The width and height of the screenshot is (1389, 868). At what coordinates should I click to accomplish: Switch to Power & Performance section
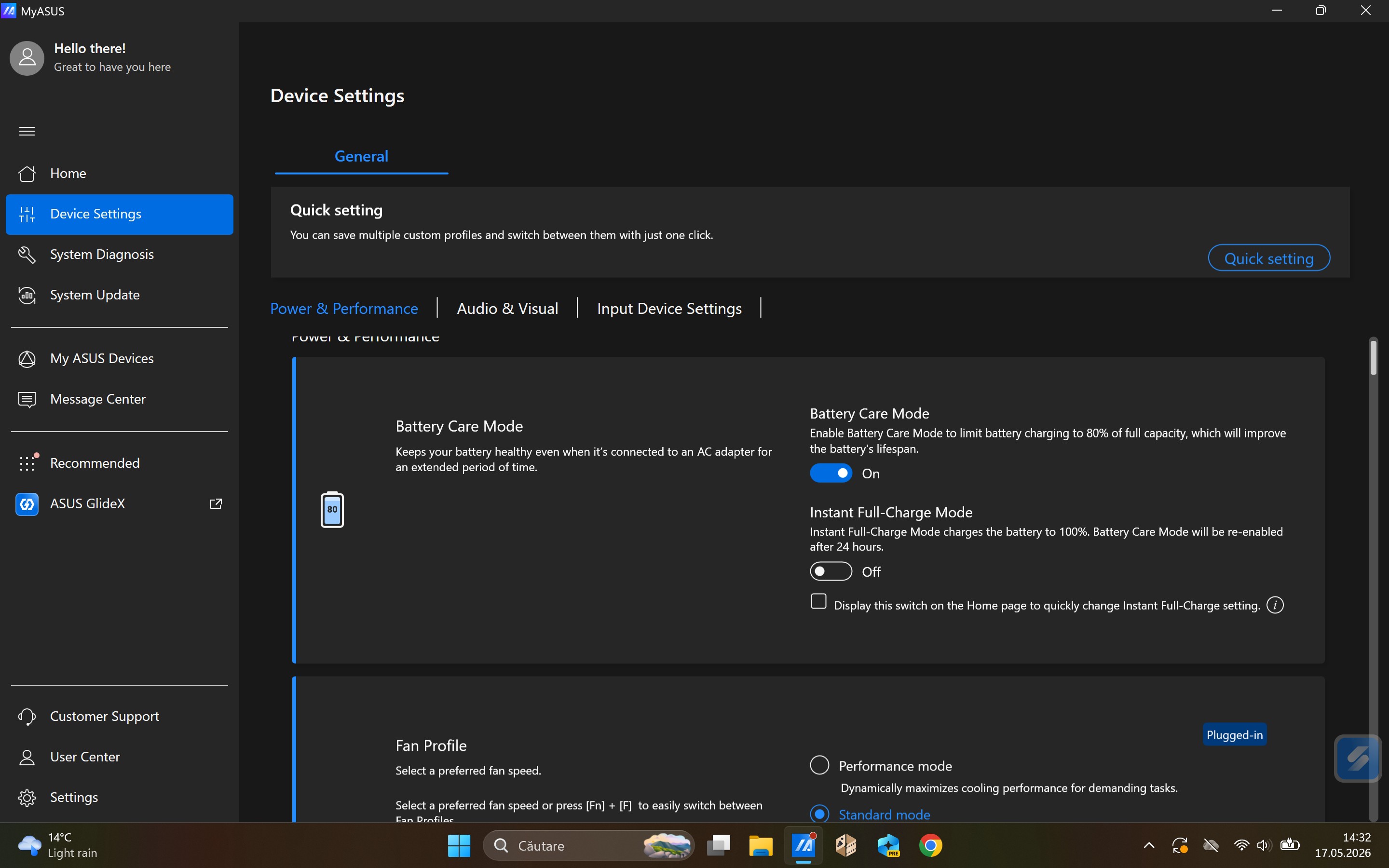[x=344, y=308]
